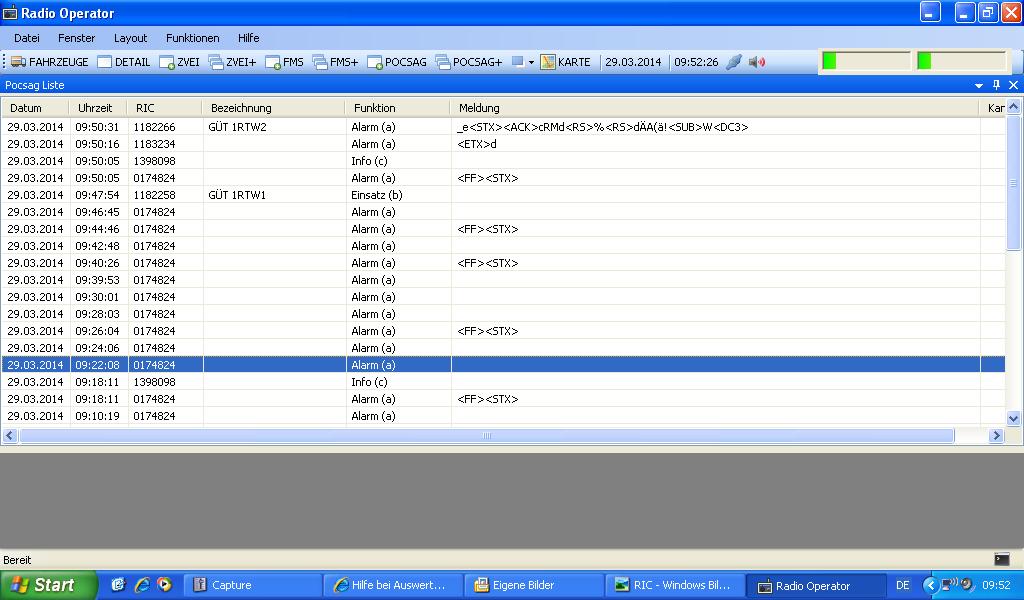Mute sound with the speaker icon
This screenshot has height=600, width=1024.
(x=757, y=62)
